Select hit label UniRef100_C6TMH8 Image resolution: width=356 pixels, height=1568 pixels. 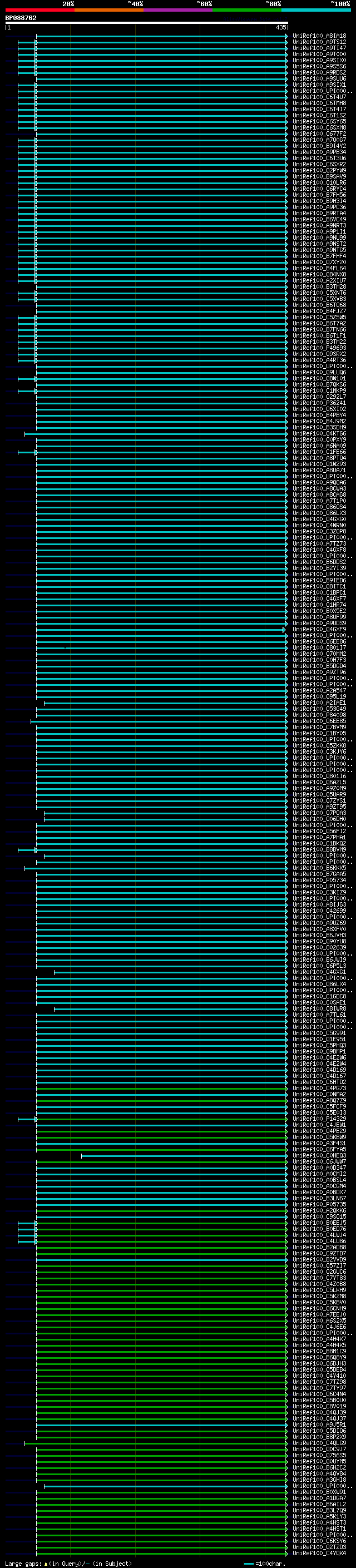(x=319, y=103)
